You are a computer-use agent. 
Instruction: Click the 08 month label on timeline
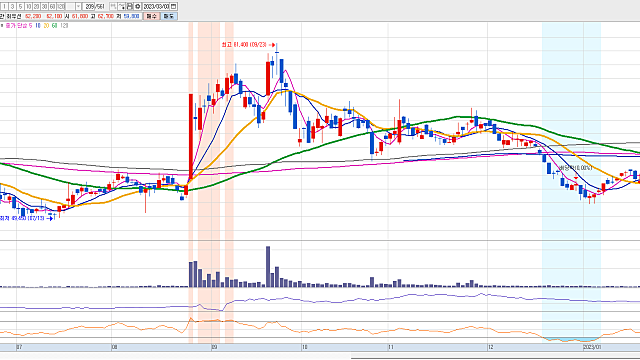click(x=114, y=347)
